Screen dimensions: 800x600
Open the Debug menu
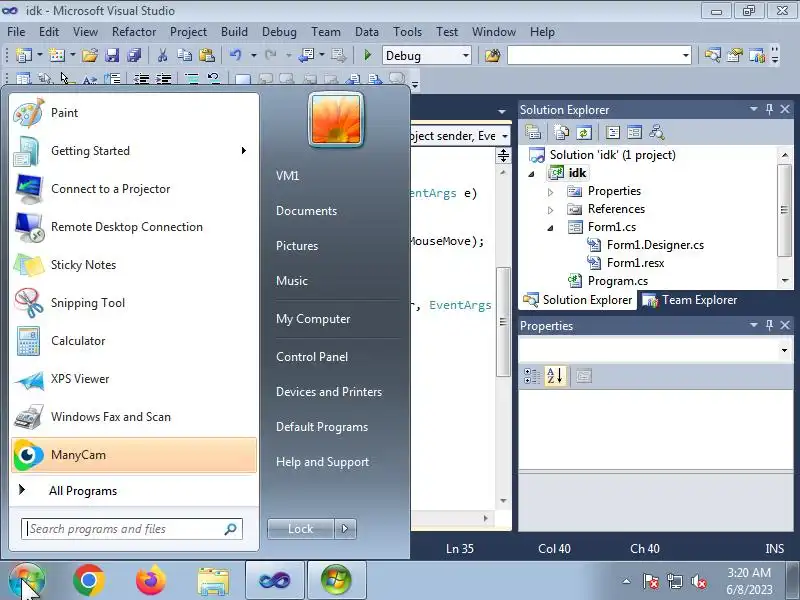click(279, 32)
